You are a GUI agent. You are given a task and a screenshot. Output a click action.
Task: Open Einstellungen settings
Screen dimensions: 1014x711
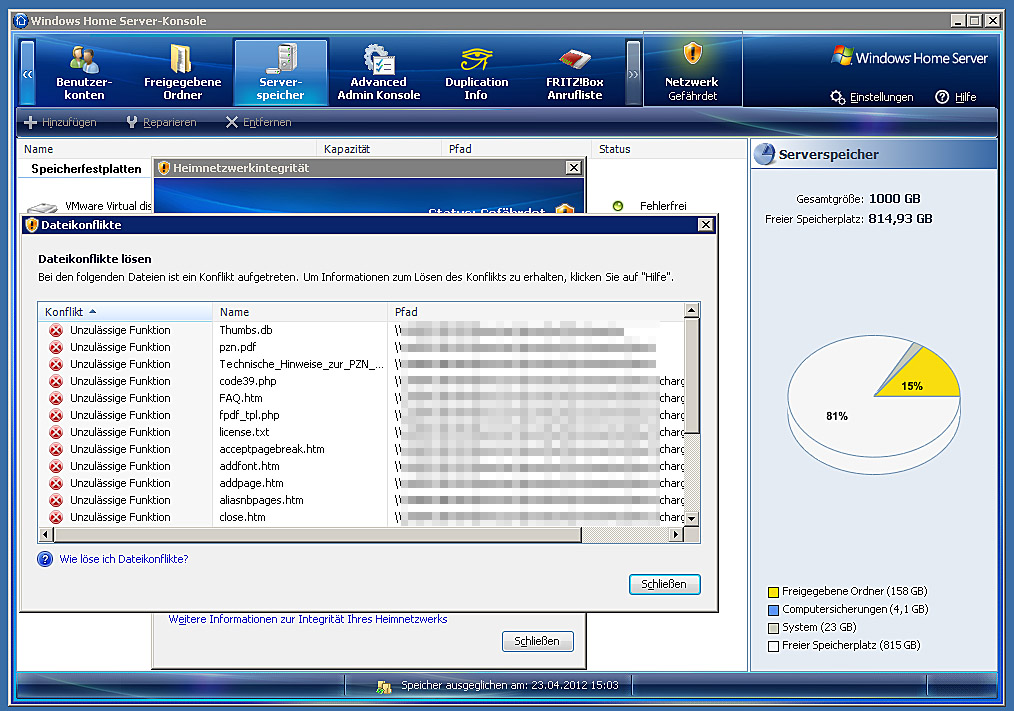coord(872,97)
